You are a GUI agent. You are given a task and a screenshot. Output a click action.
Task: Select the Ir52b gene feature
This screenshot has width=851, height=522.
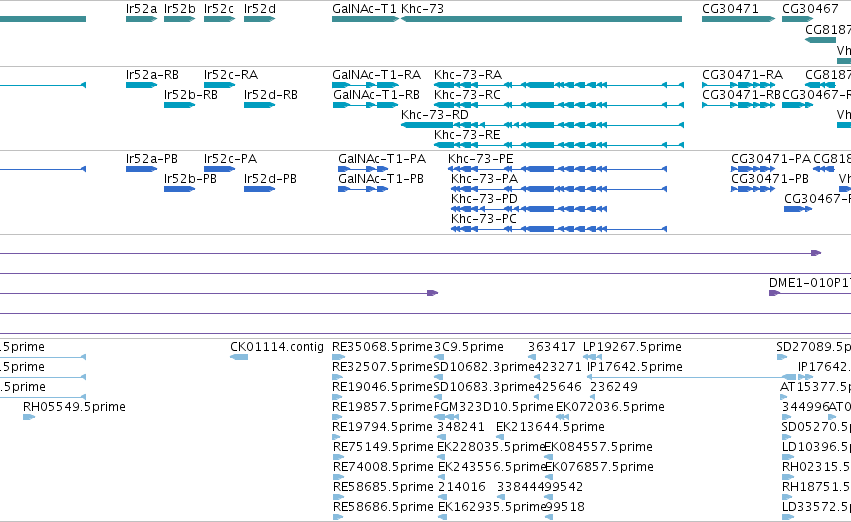click(179, 19)
